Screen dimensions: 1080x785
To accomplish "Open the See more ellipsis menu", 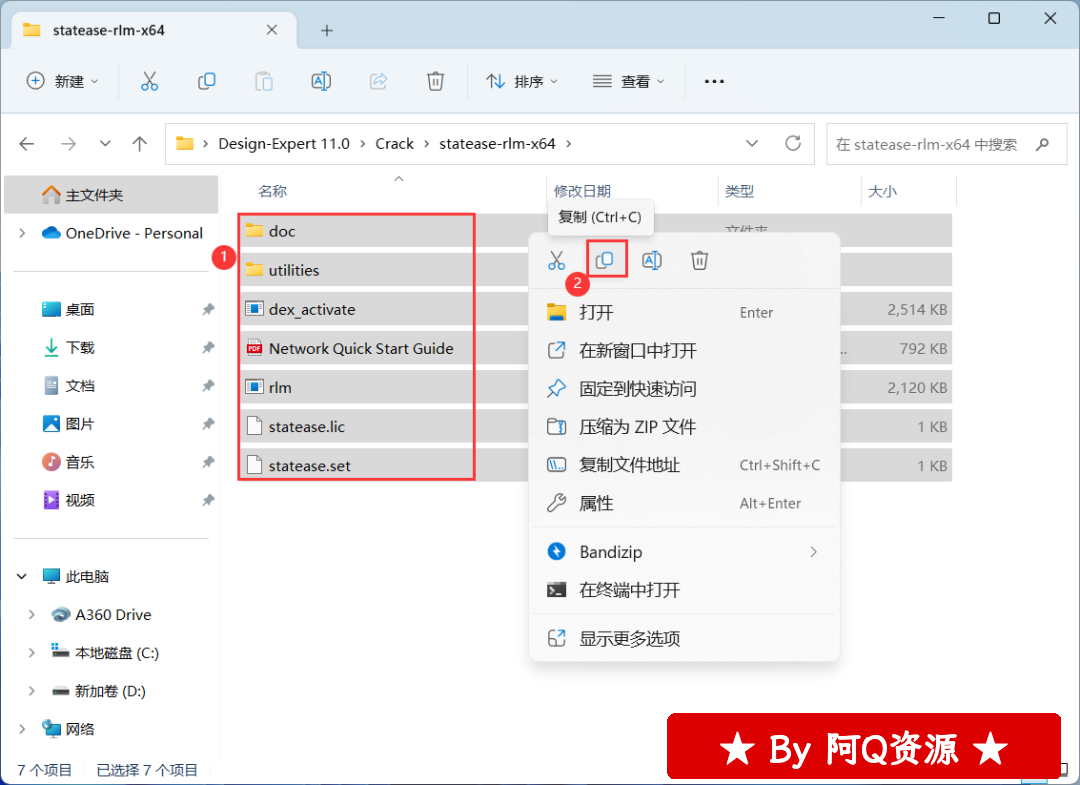I will pos(714,81).
